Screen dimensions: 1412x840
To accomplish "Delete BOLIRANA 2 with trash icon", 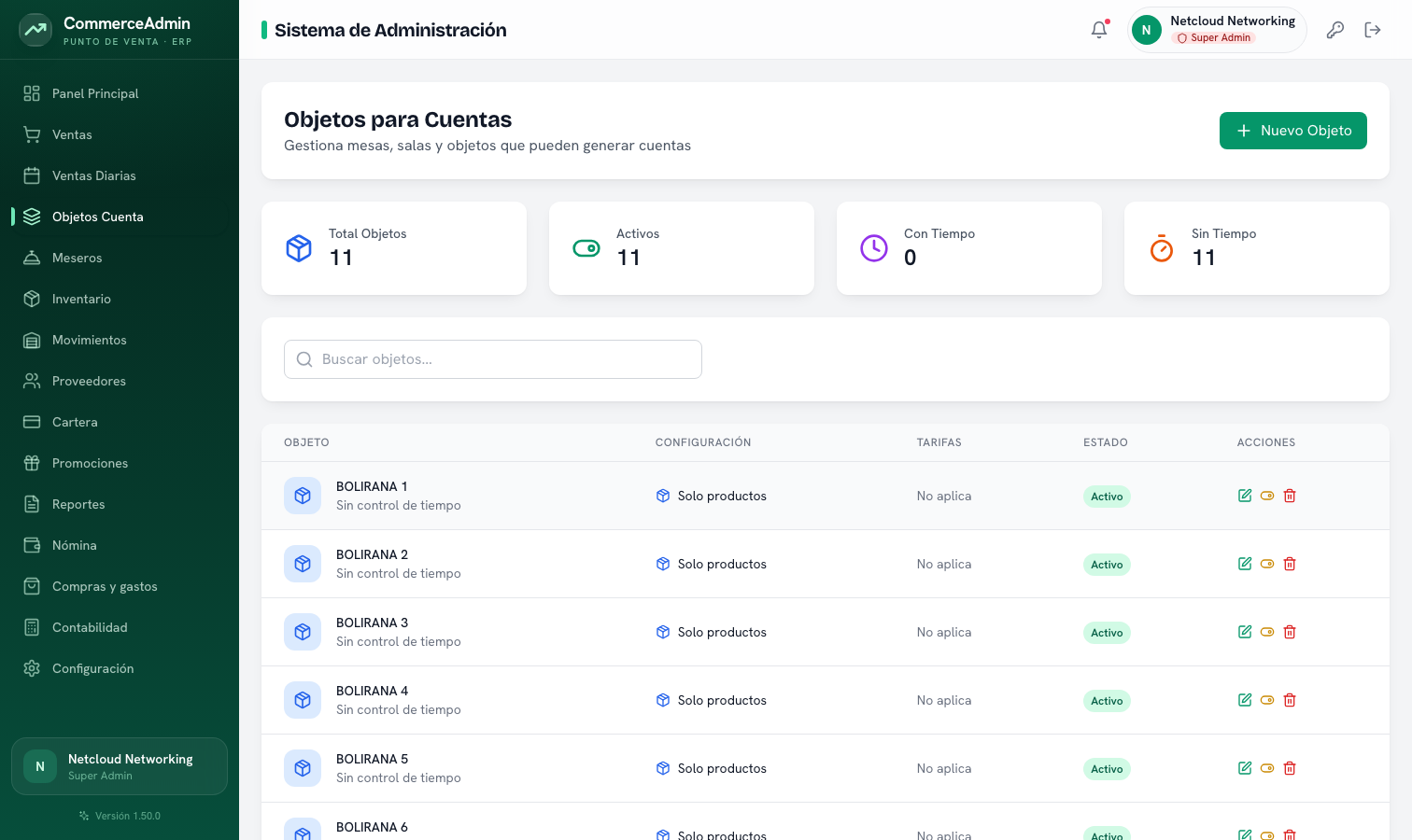I will coord(1290,564).
